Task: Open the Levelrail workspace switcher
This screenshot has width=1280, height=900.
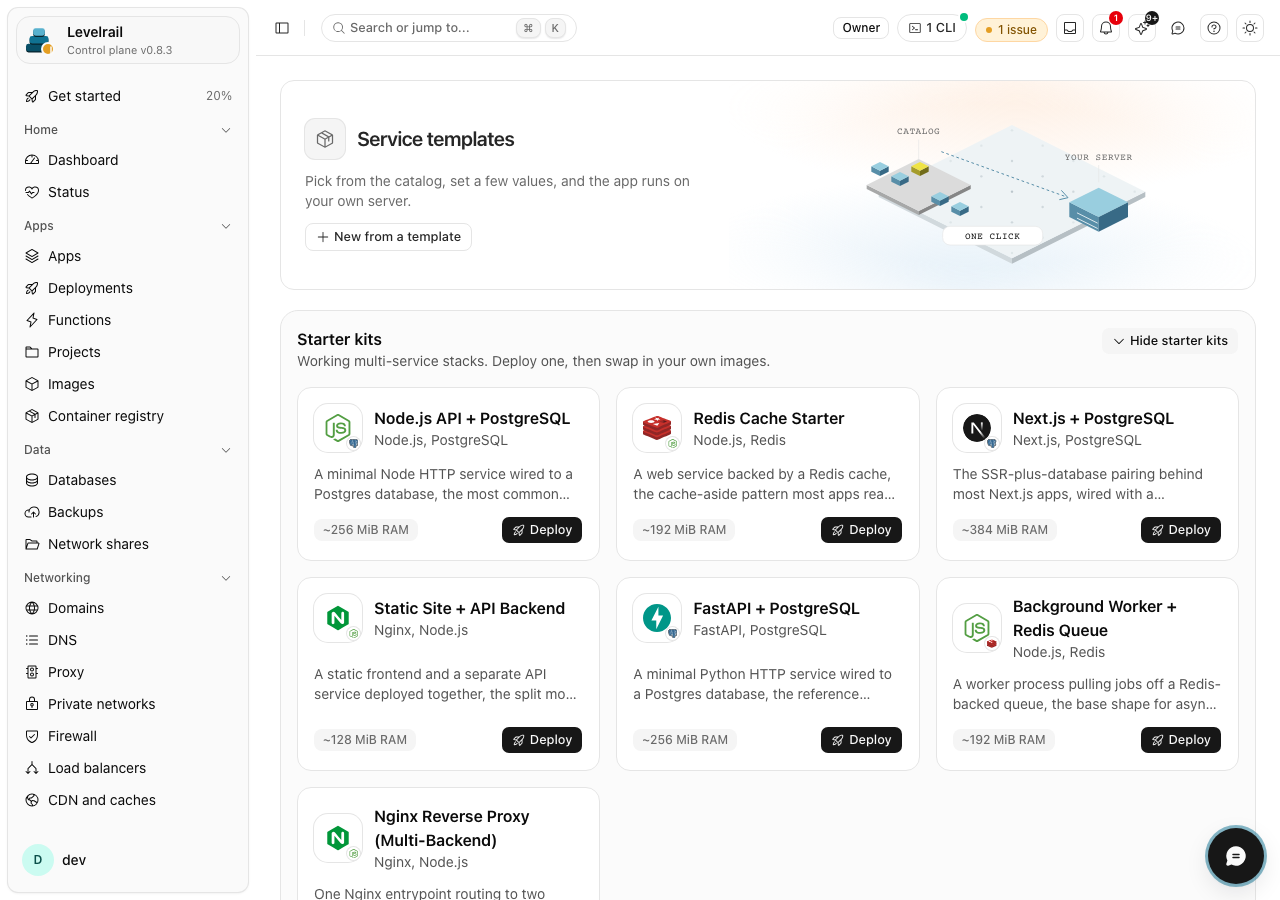Action: pyautogui.click(x=128, y=40)
